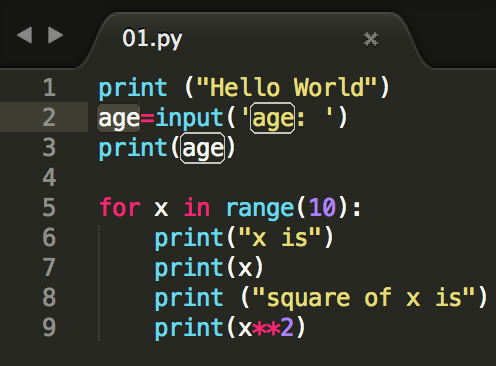
Task: Click the ** operator on line 9
Action: pyautogui.click(x=266, y=329)
